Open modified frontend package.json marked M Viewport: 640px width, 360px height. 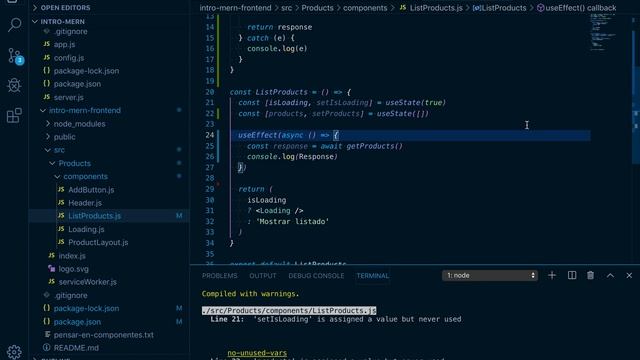pyautogui.click(x=77, y=322)
